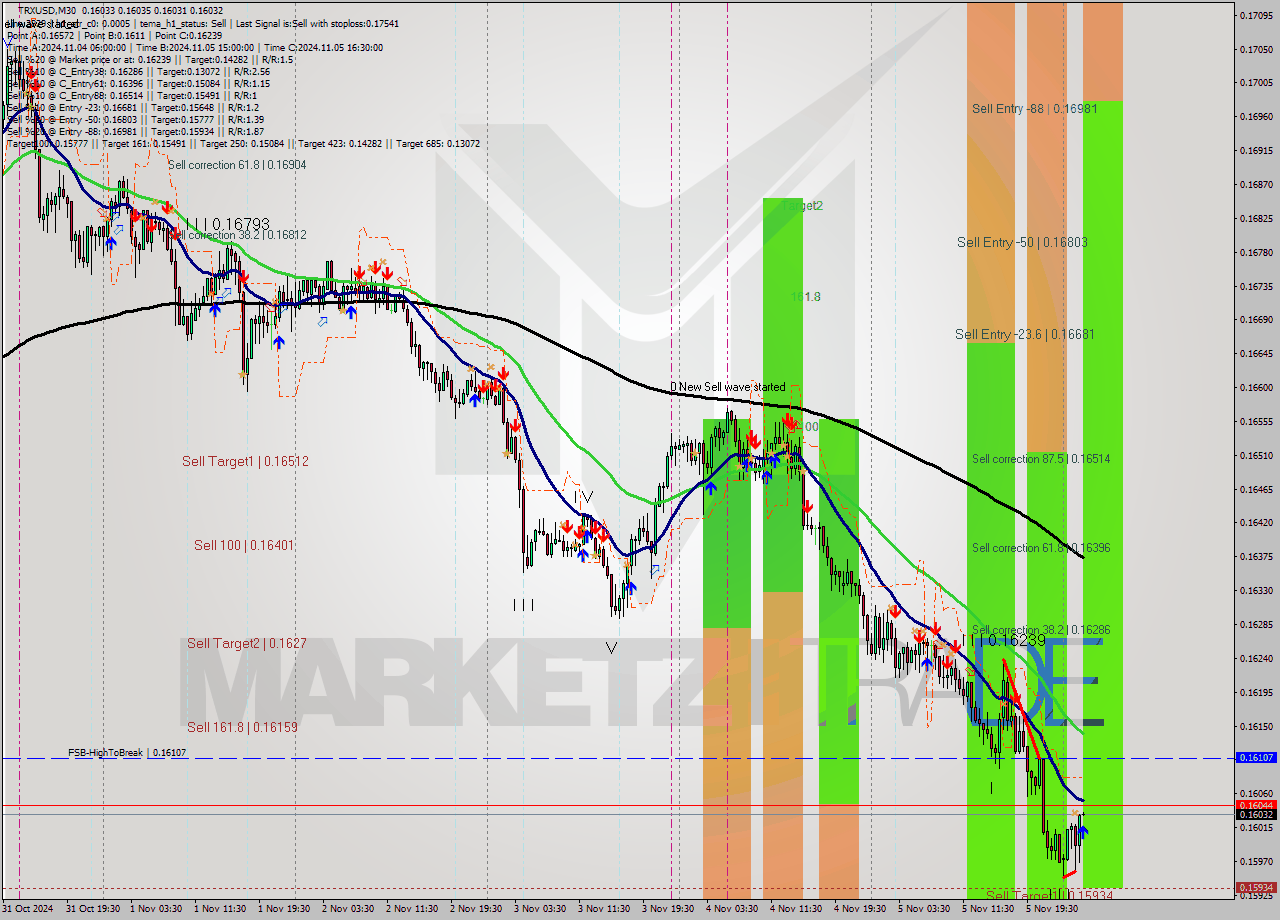Select 'Sell Target1 | 0.16512' red label
The height and width of the screenshot is (920, 1280).
(245, 461)
